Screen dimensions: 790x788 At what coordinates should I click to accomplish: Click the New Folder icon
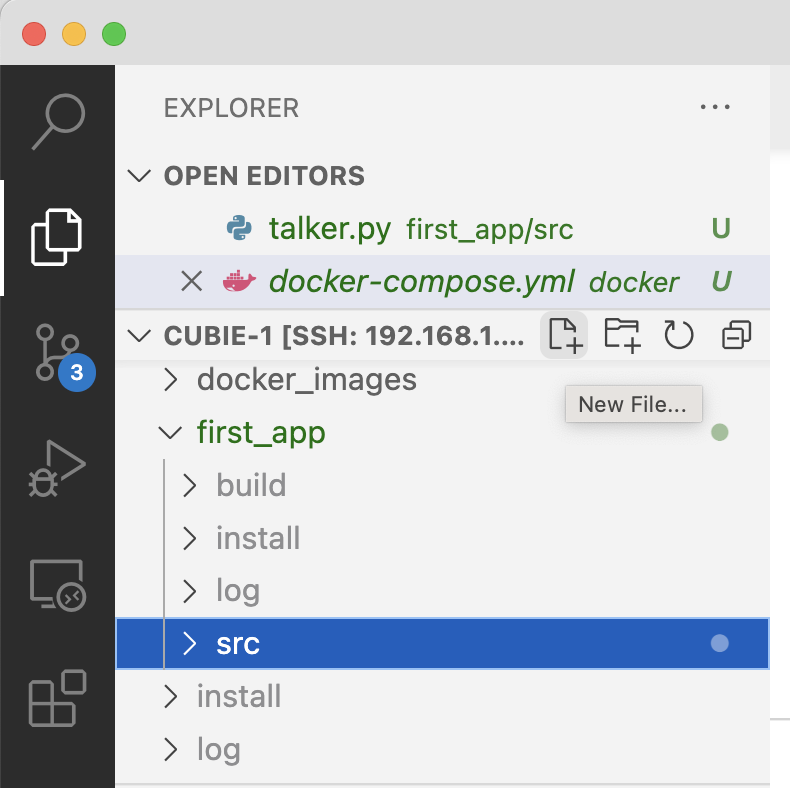click(x=622, y=335)
